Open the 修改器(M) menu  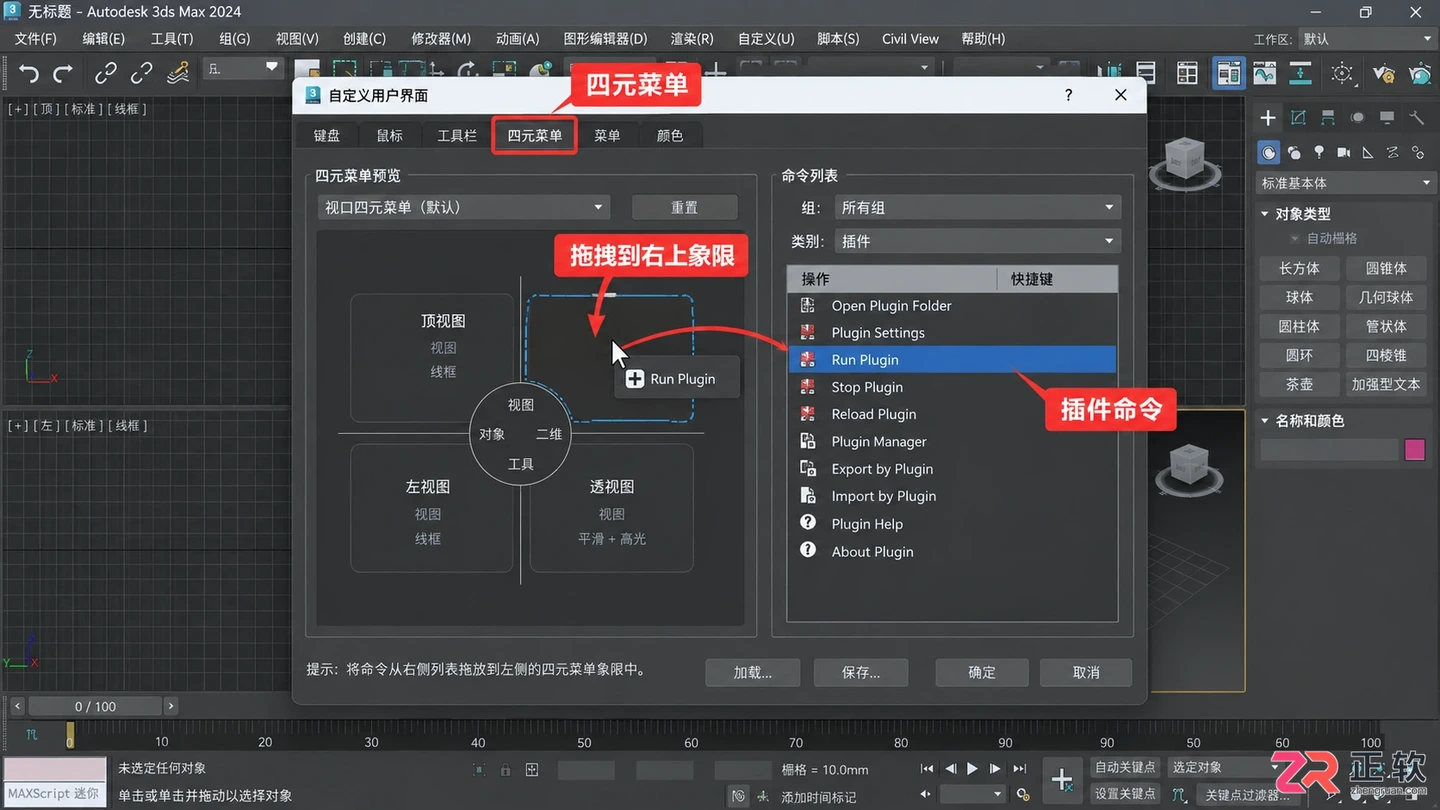point(441,39)
